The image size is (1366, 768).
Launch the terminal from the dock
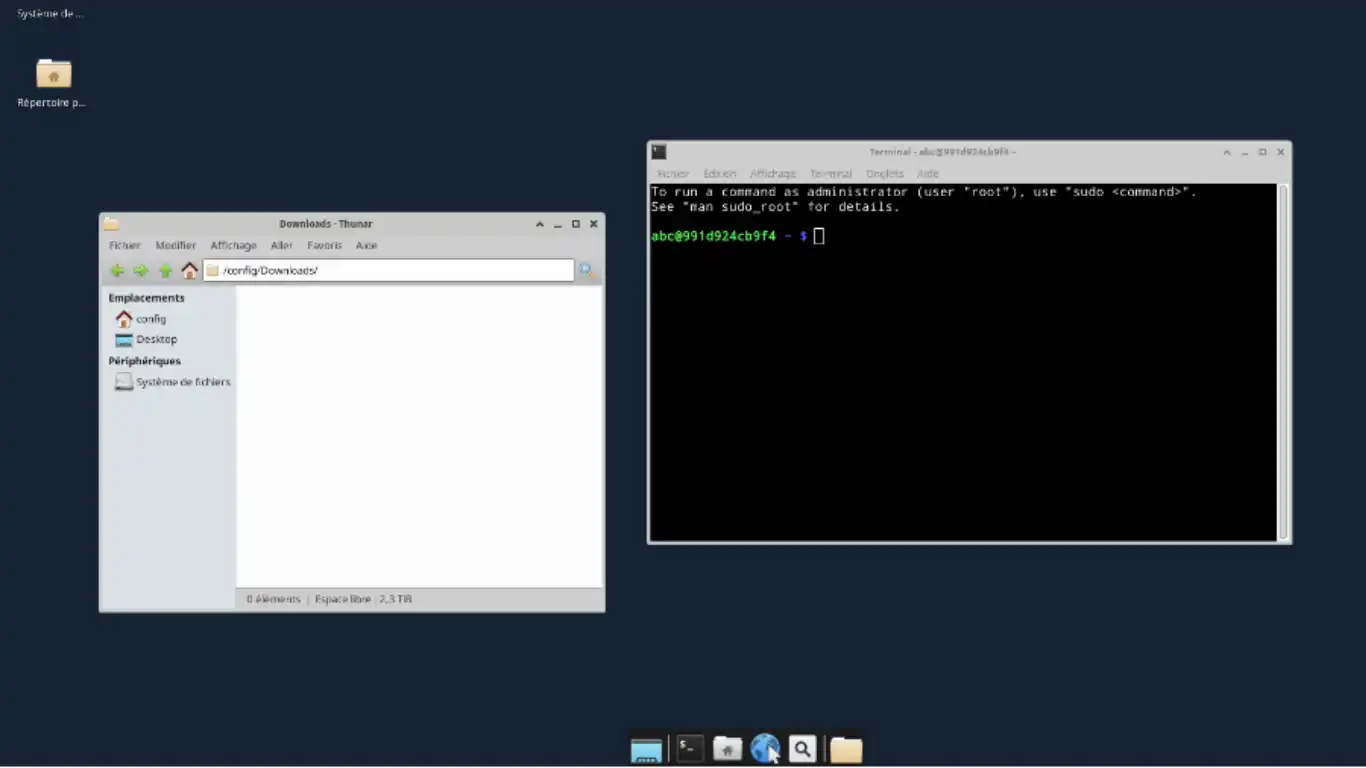point(690,749)
